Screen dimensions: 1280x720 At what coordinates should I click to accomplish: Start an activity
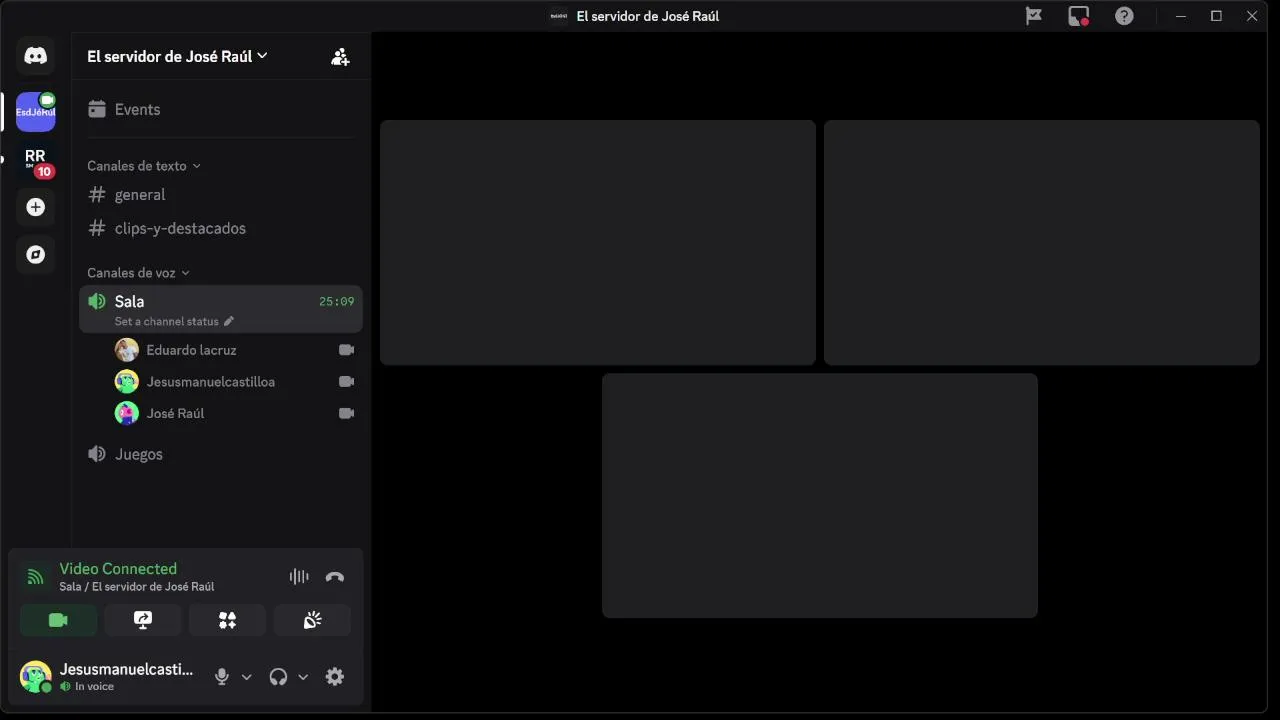pos(227,620)
